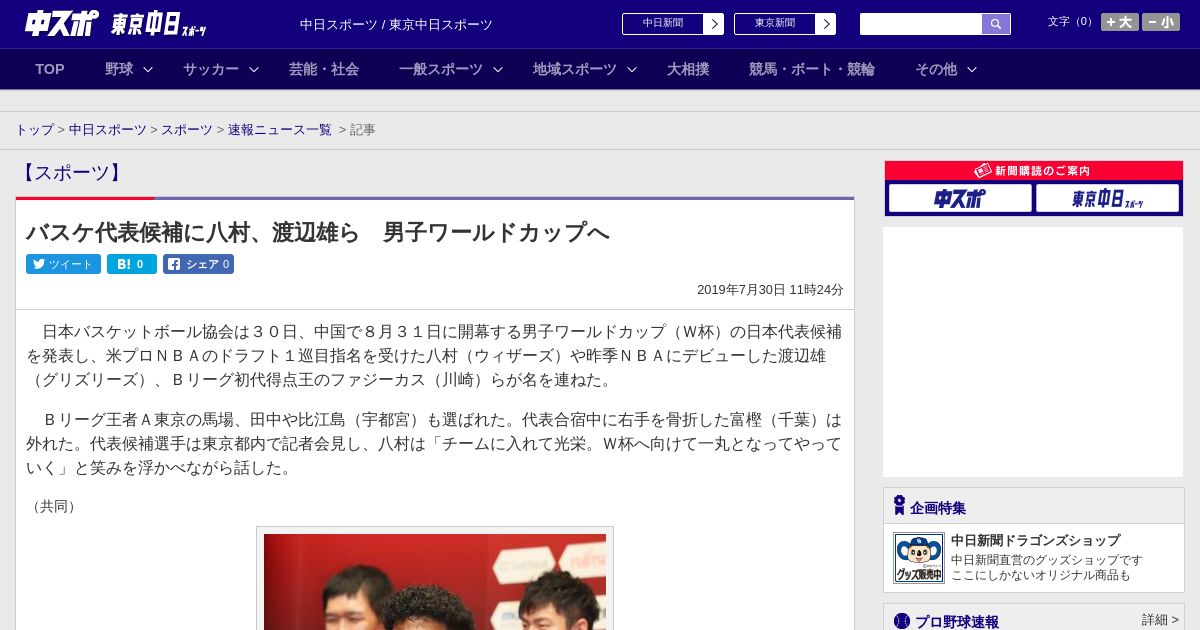Expand chevron beside 野球

(x=148, y=70)
